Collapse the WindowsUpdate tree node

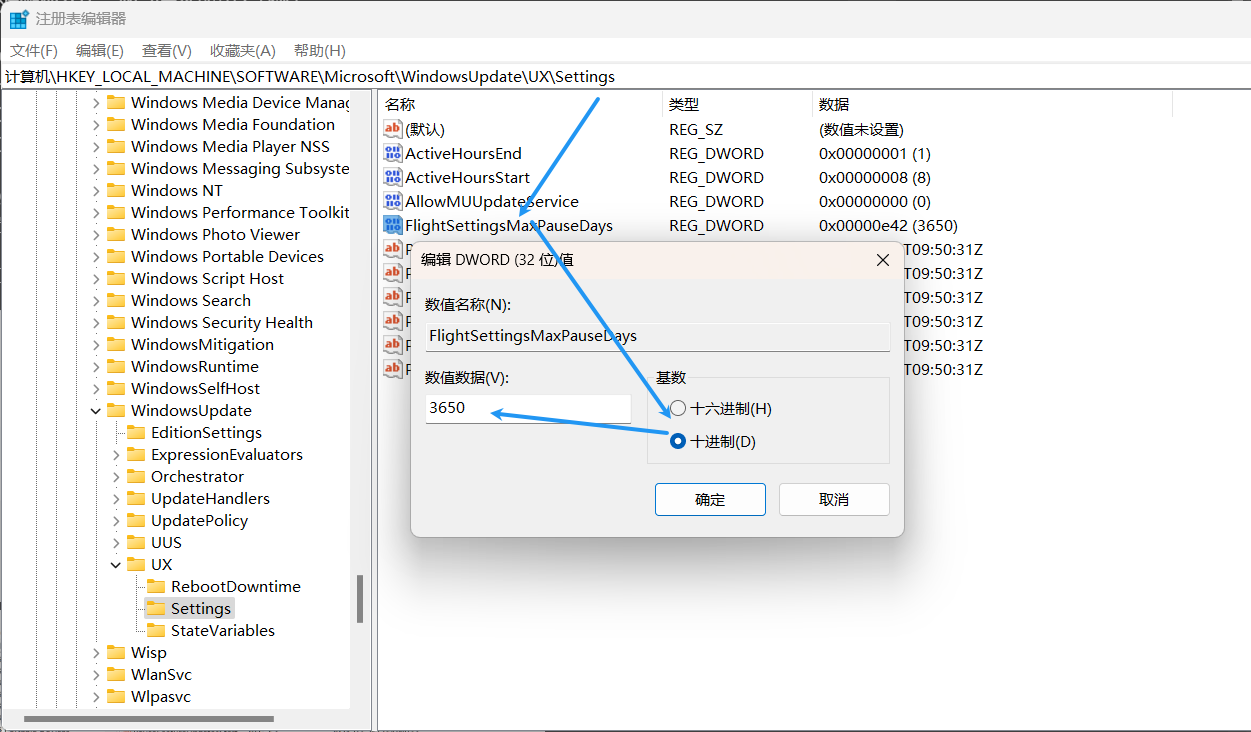[x=97, y=411]
